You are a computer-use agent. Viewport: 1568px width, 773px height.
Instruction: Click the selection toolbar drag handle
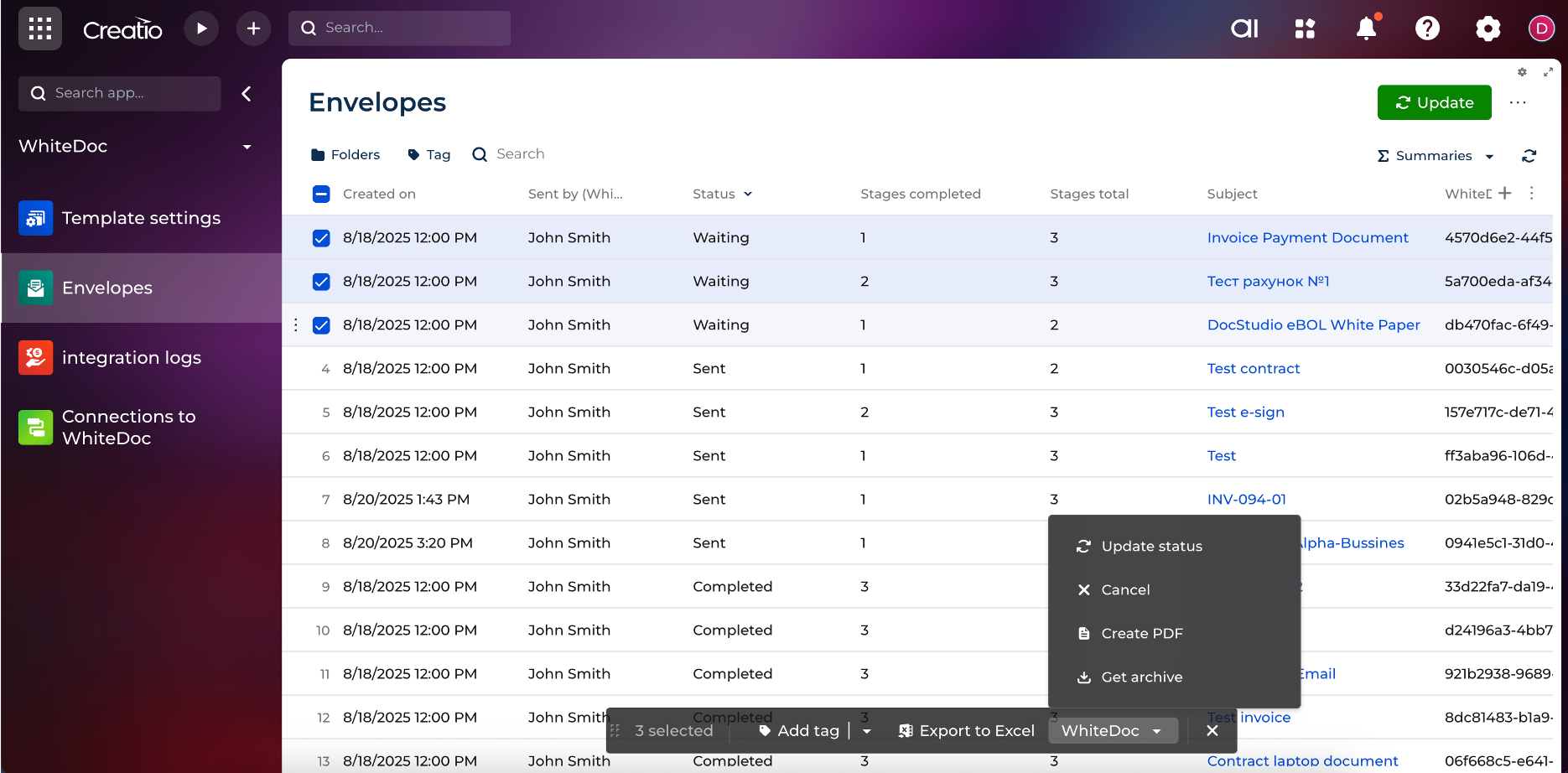(x=615, y=730)
